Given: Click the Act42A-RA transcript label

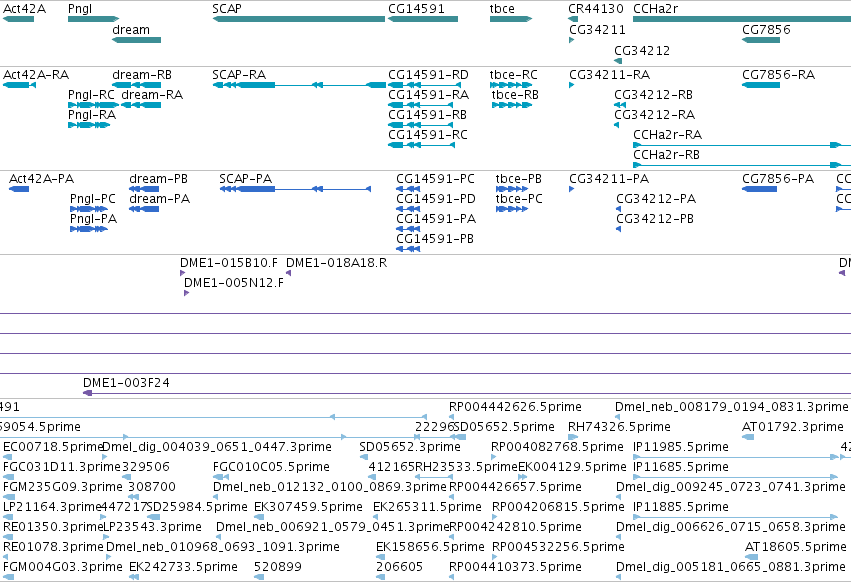Looking at the screenshot, I should pos(36,74).
